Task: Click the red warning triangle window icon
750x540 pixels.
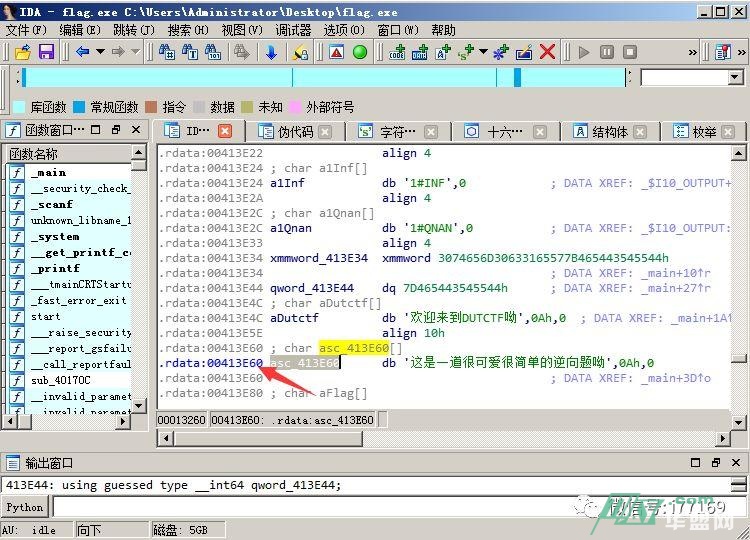Action: [337, 51]
